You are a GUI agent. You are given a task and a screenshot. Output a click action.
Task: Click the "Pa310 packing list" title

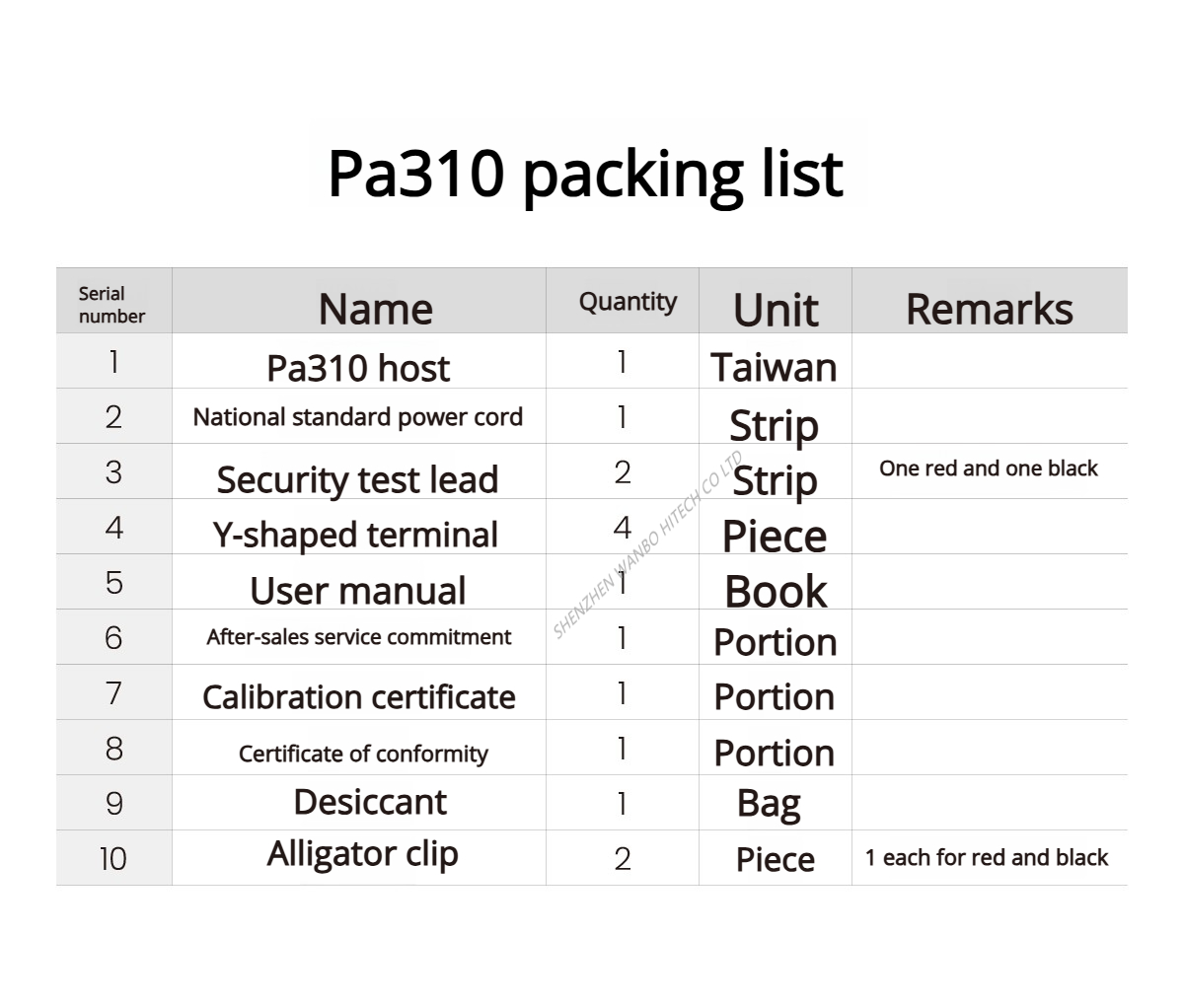585,174
